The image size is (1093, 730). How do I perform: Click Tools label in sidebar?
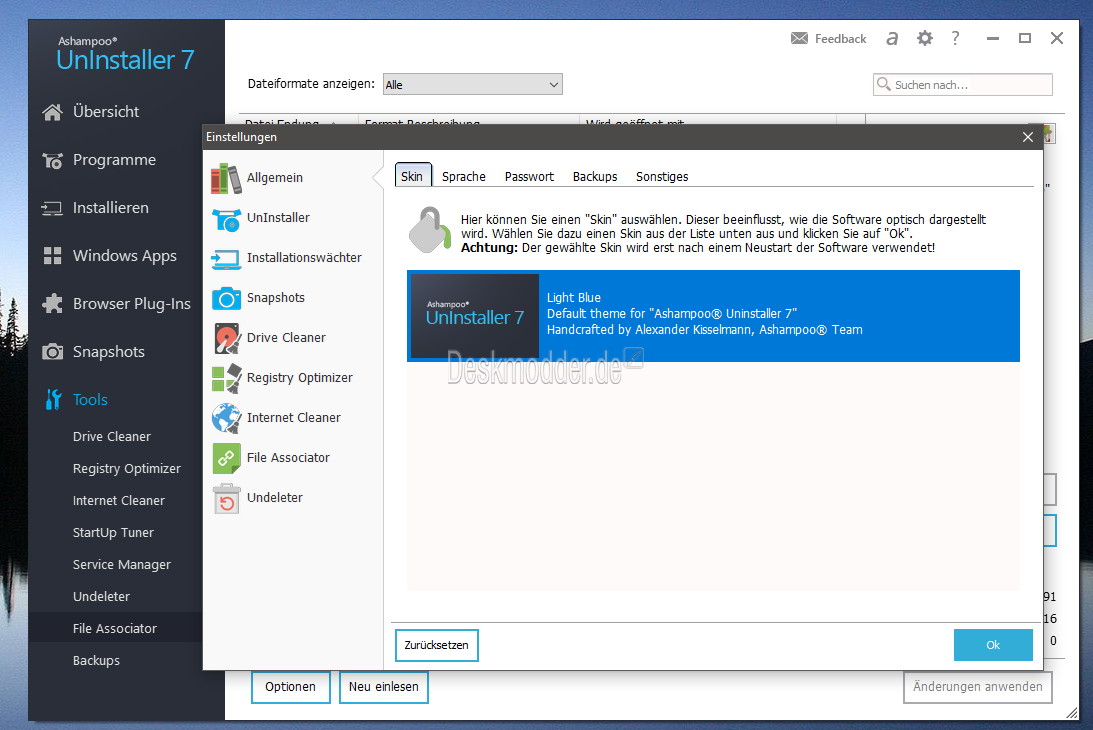tap(90, 400)
